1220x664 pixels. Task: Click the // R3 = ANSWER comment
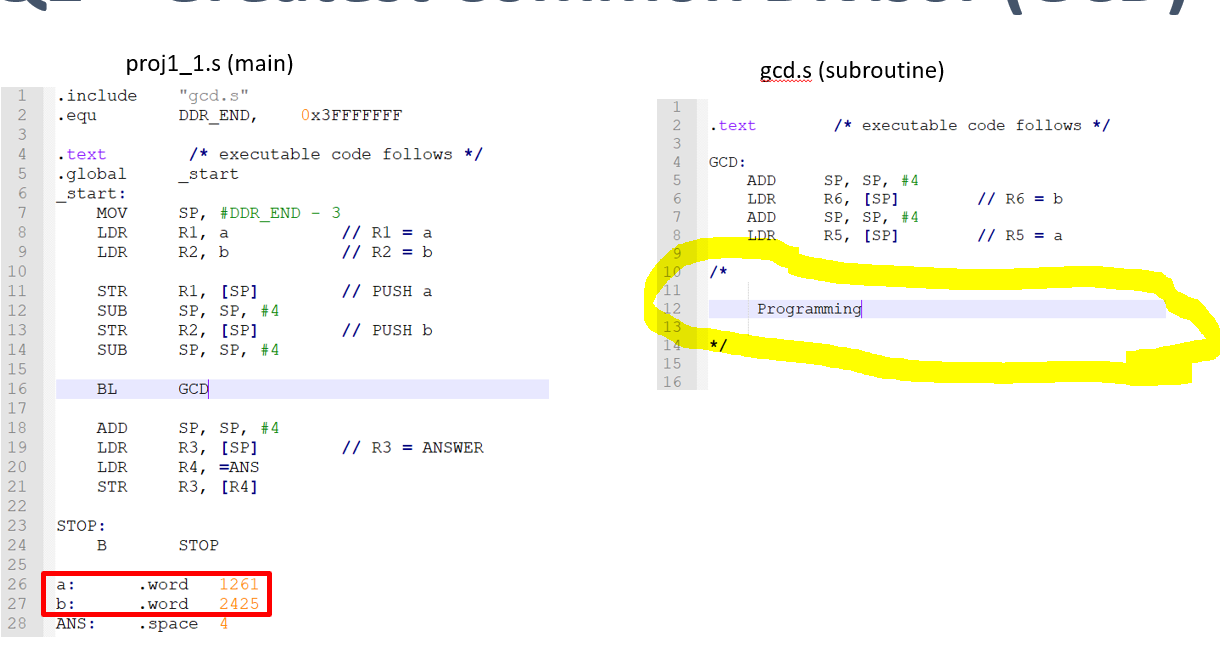tap(415, 447)
